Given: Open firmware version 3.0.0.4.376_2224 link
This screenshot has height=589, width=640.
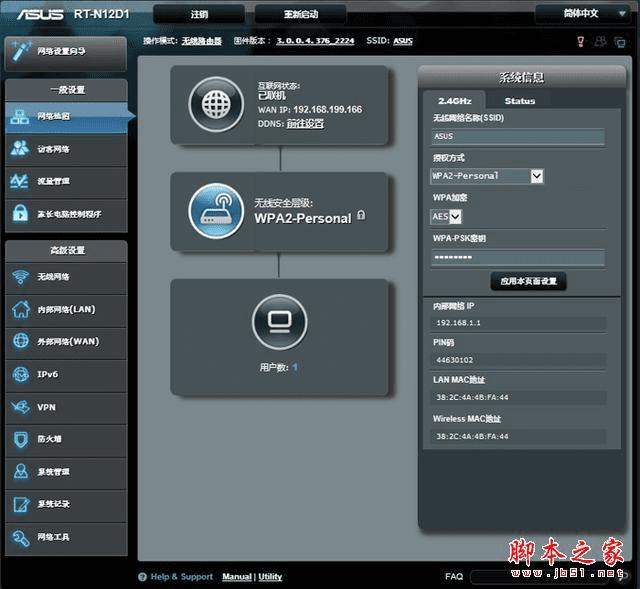Looking at the screenshot, I should 315,41.
